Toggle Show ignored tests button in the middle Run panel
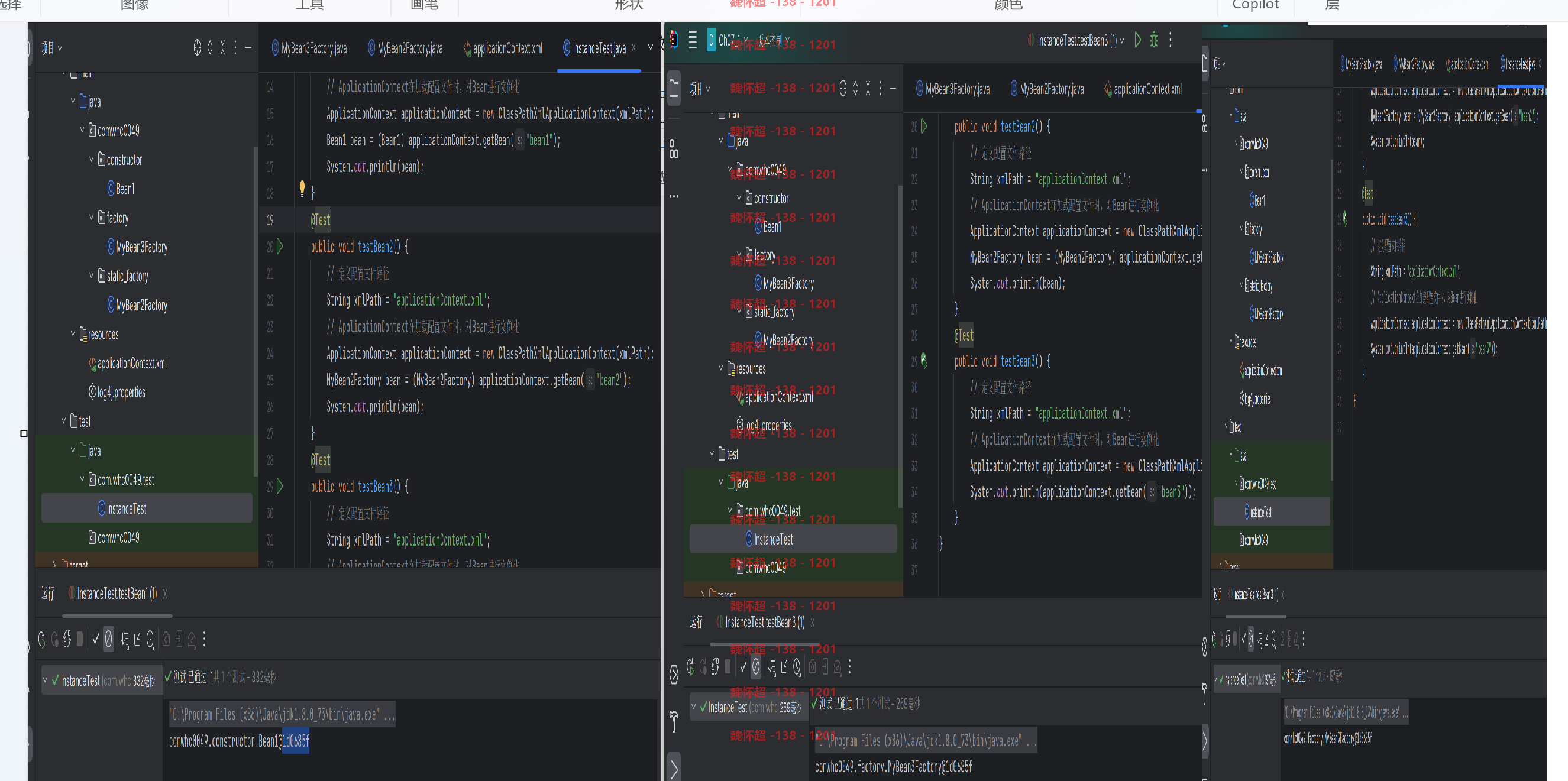This screenshot has width=1568, height=781. pyautogui.click(x=755, y=667)
